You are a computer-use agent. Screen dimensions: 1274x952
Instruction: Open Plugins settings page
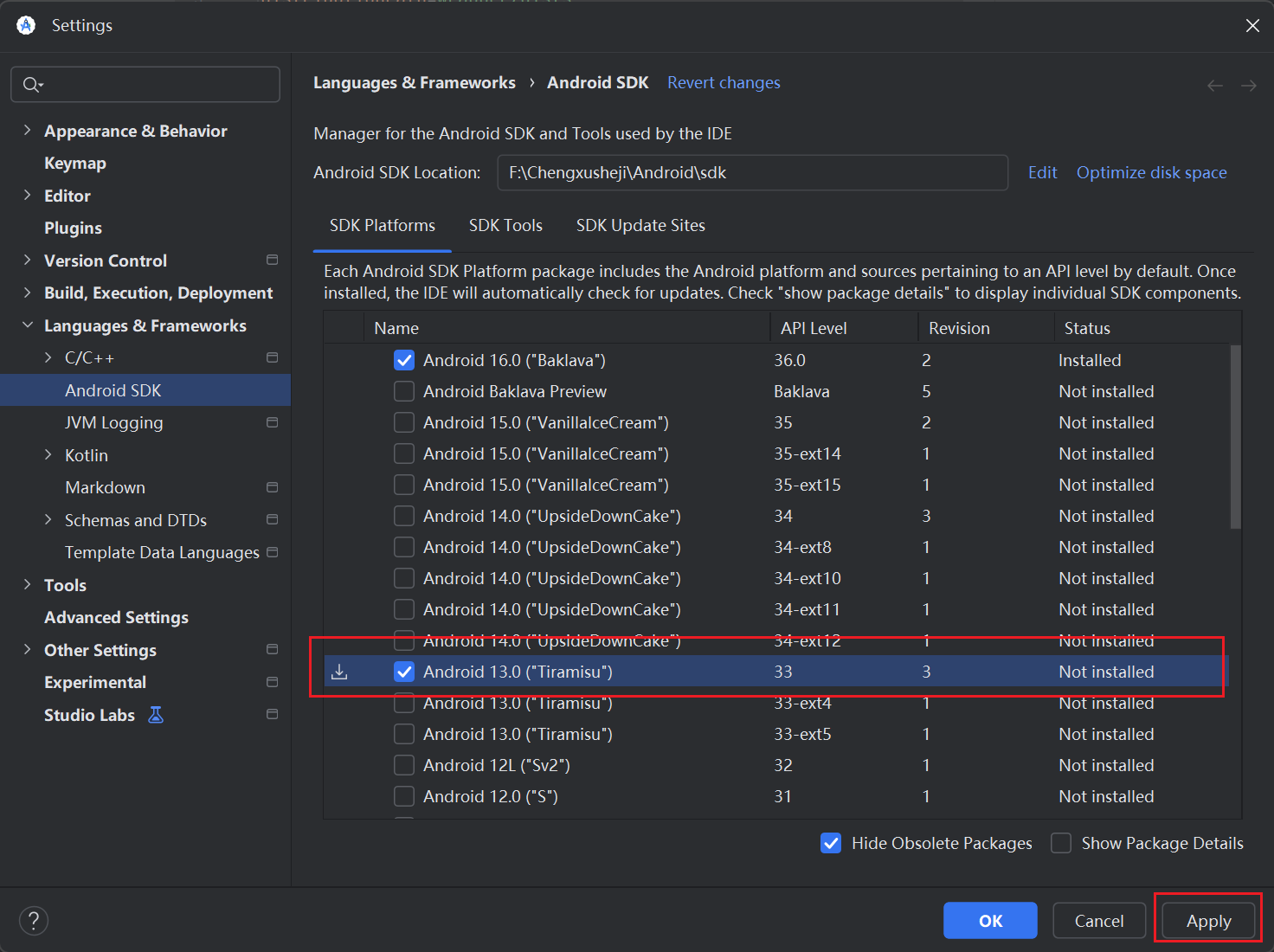coord(73,228)
